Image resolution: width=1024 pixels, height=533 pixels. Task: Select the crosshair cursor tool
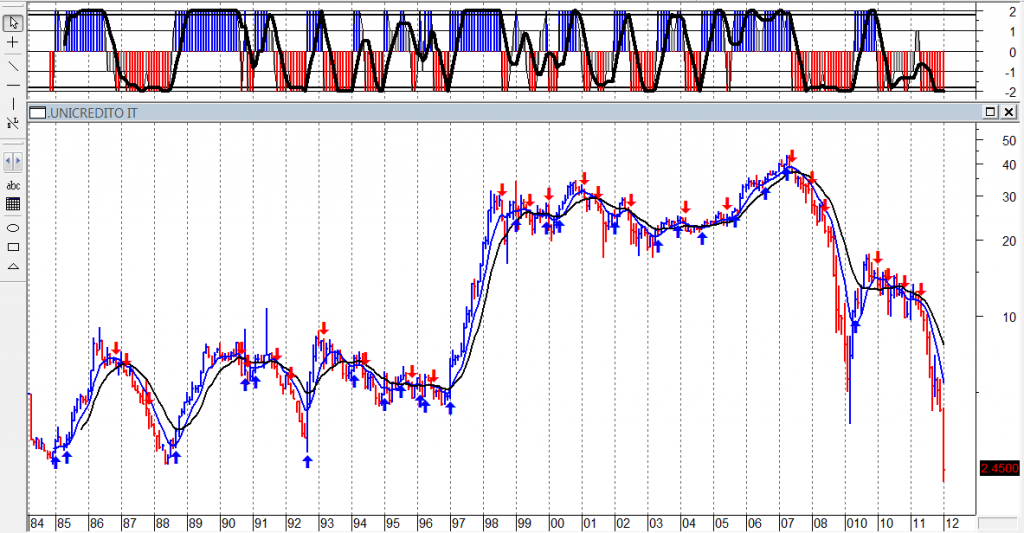pyautogui.click(x=13, y=42)
